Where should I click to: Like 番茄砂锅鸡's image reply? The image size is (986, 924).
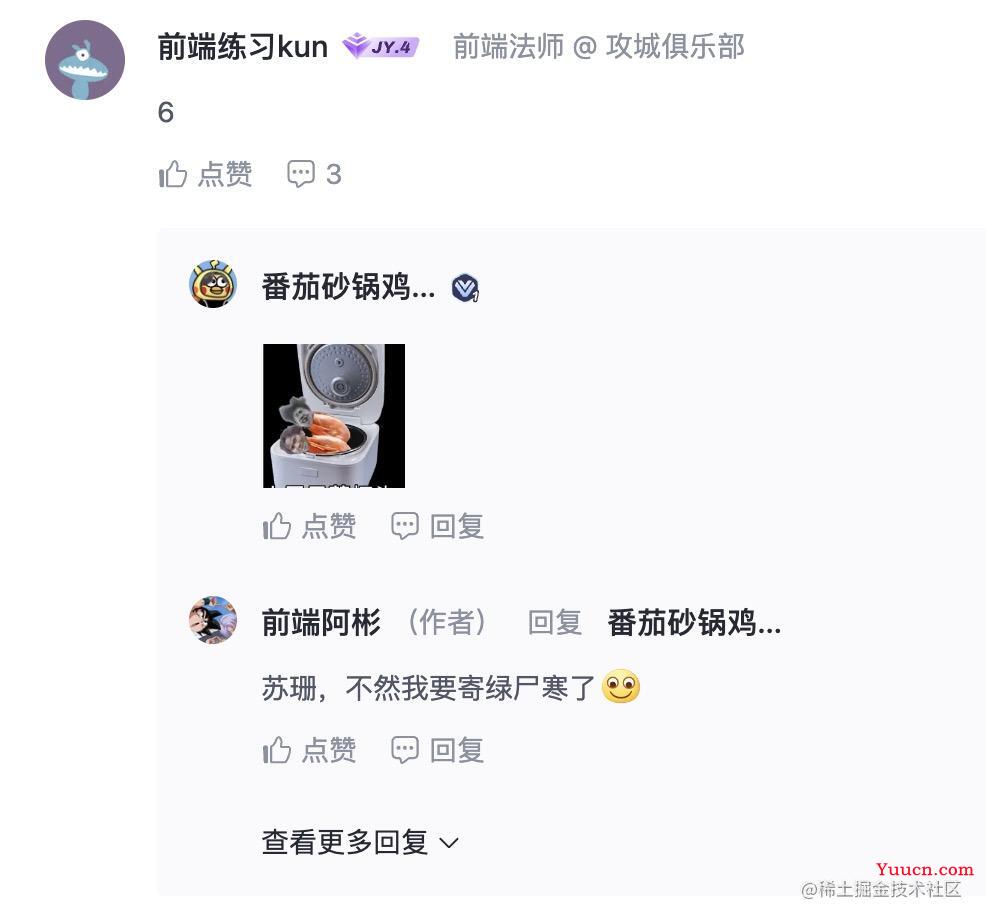point(309,526)
